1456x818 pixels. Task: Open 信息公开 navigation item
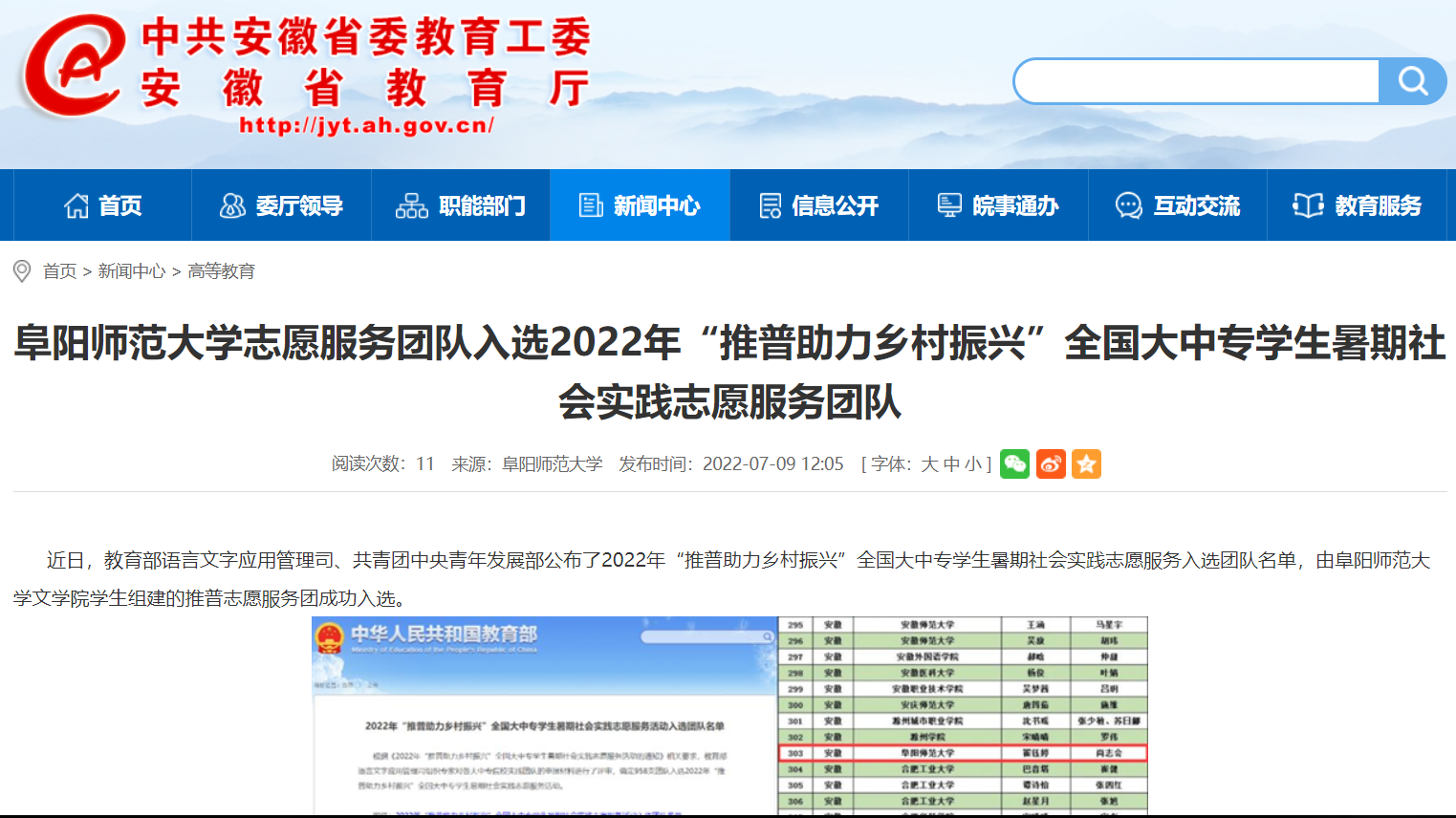(819, 205)
